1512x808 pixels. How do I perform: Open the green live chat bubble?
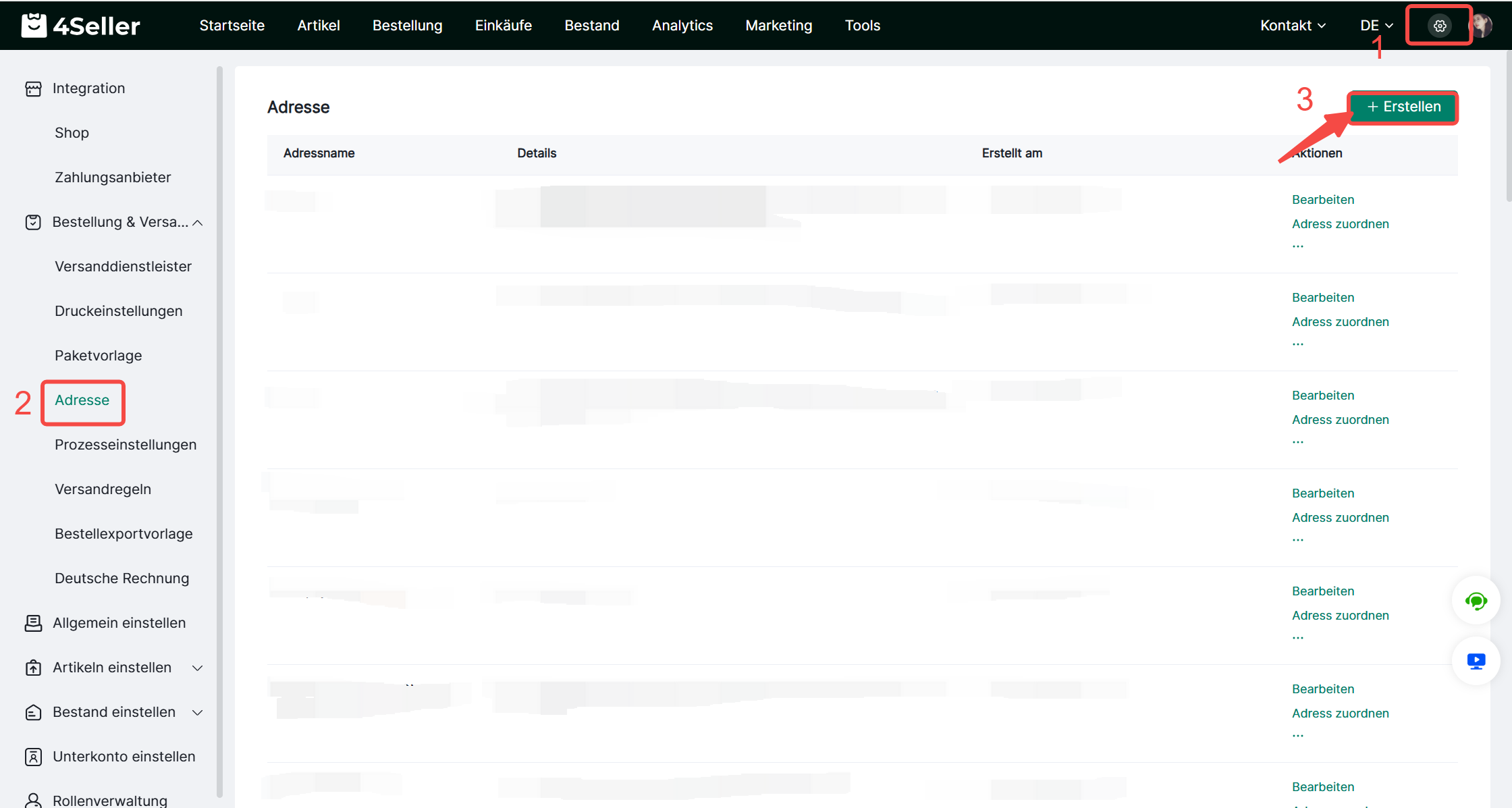click(1476, 601)
